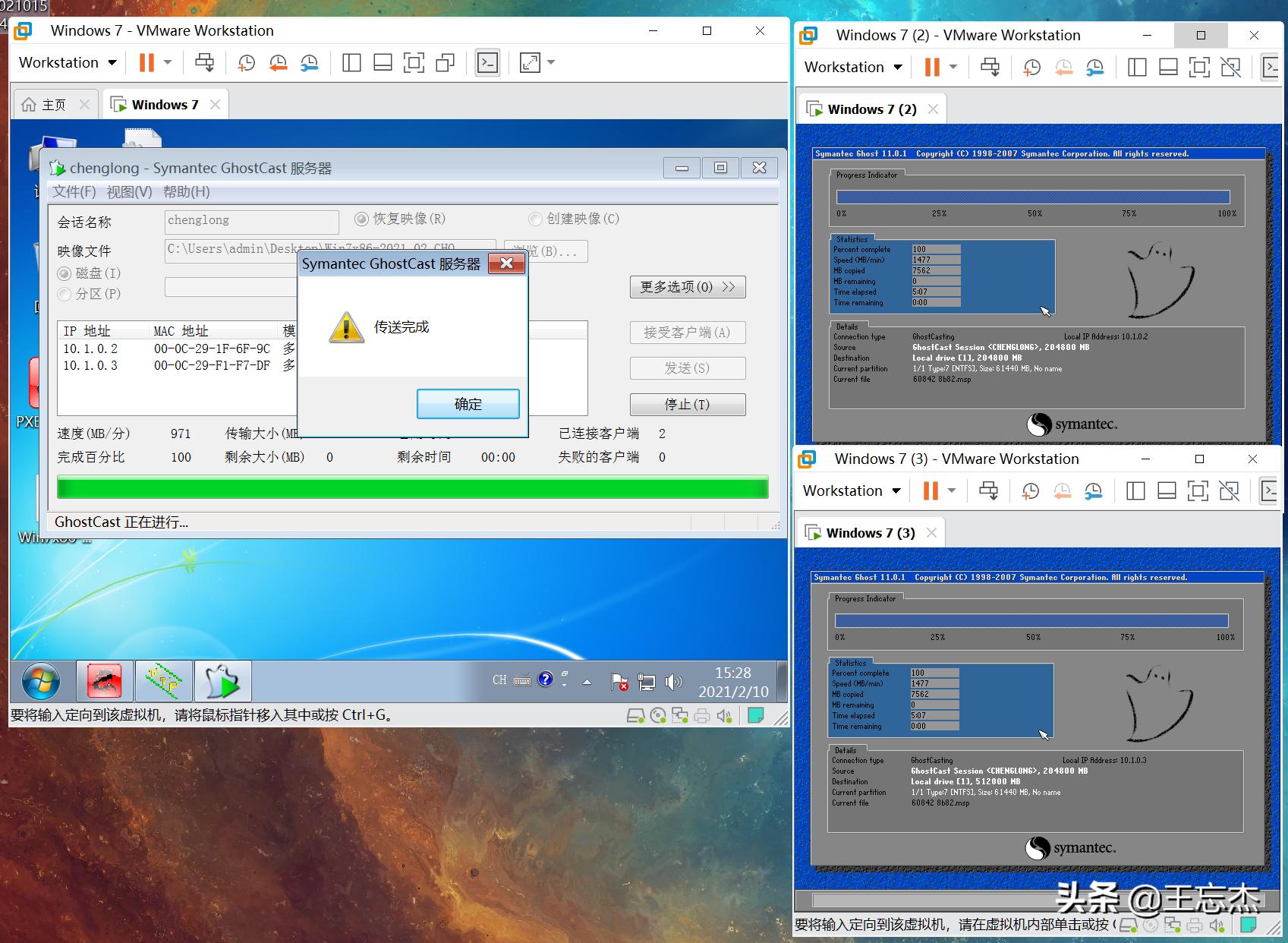Click the CD/DVD device icon in VM status bar

(x=657, y=714)
